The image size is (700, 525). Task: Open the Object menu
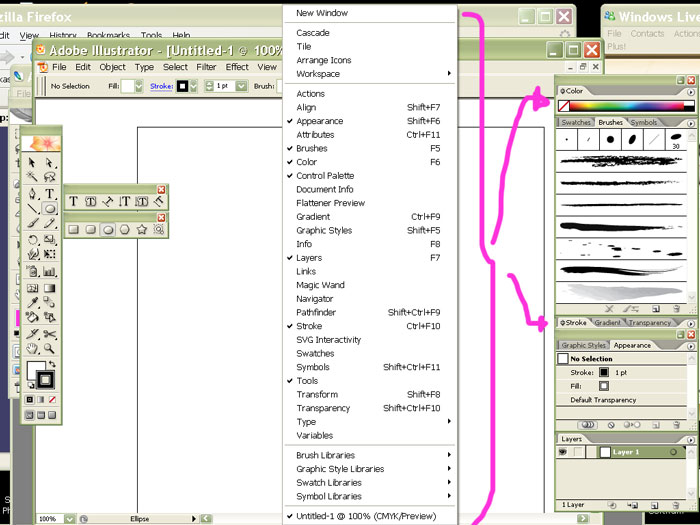(x=112, y=67)
